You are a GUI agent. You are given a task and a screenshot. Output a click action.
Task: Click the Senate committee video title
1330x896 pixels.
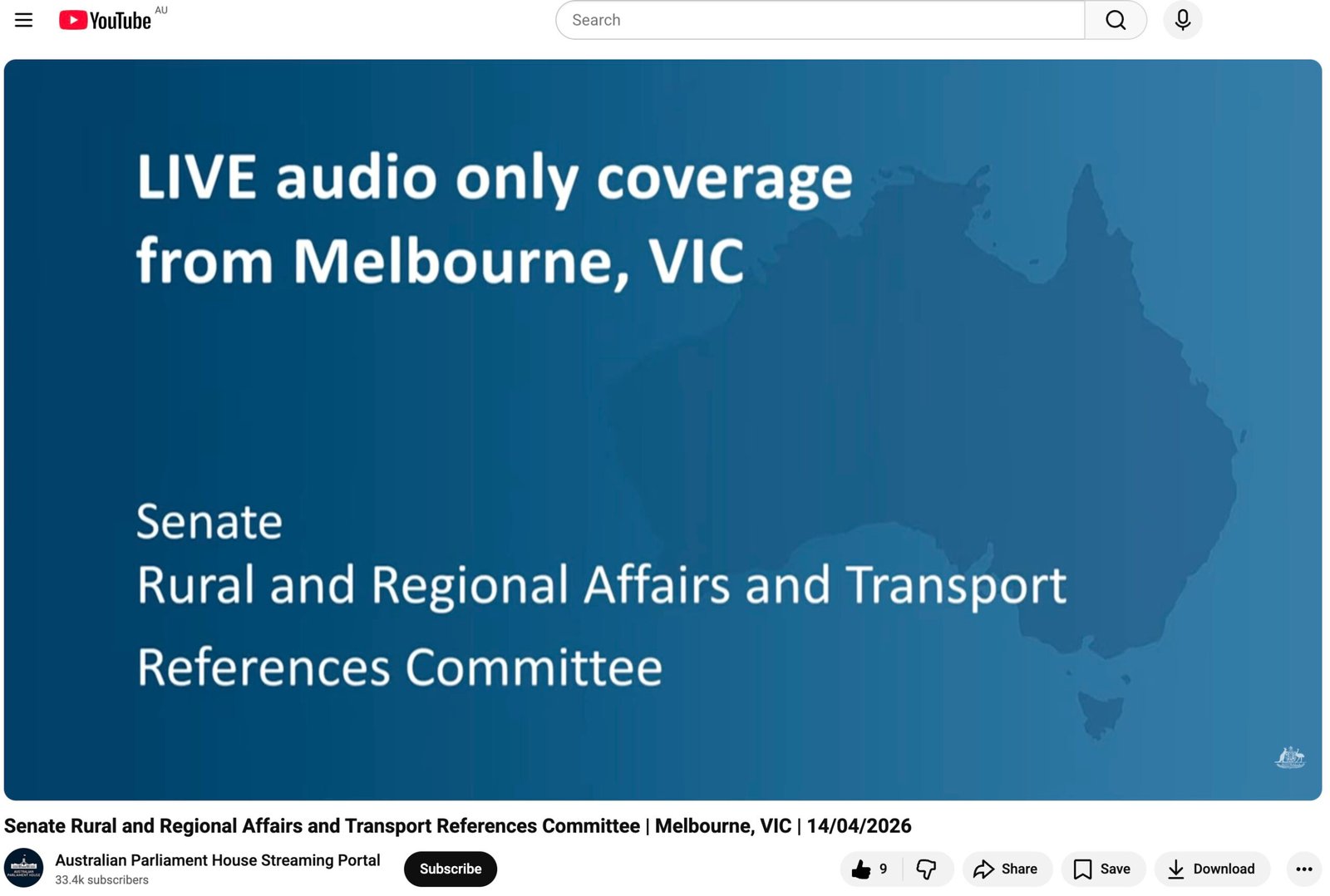457,826
